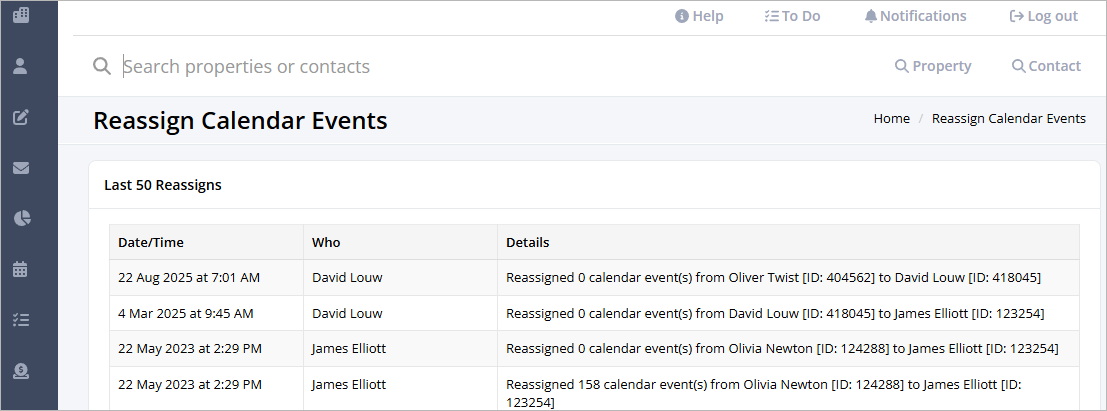Open the envelope mail icon in sidebar
1107x411 pixels.
tap(21, 168)
